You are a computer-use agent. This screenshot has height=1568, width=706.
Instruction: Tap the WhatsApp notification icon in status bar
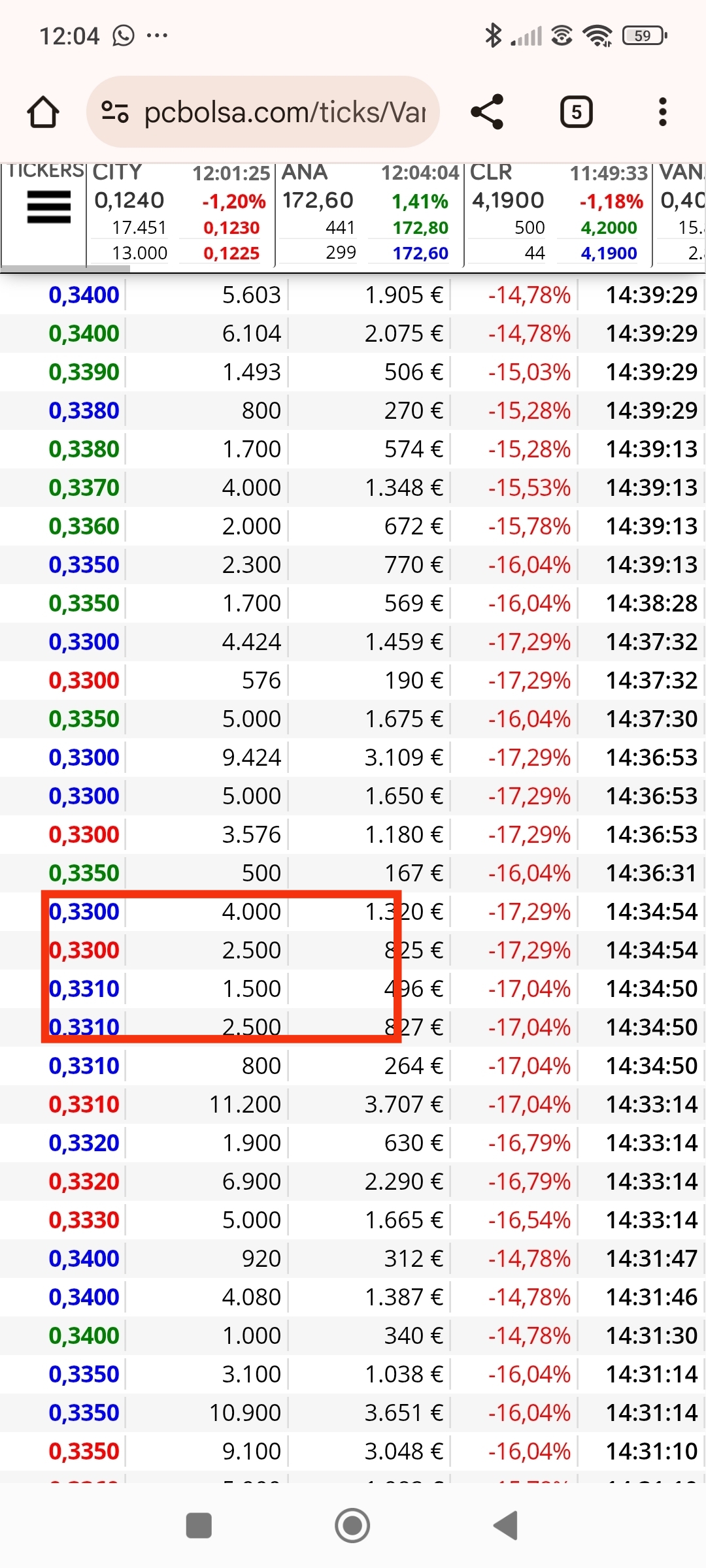point(123,35)
